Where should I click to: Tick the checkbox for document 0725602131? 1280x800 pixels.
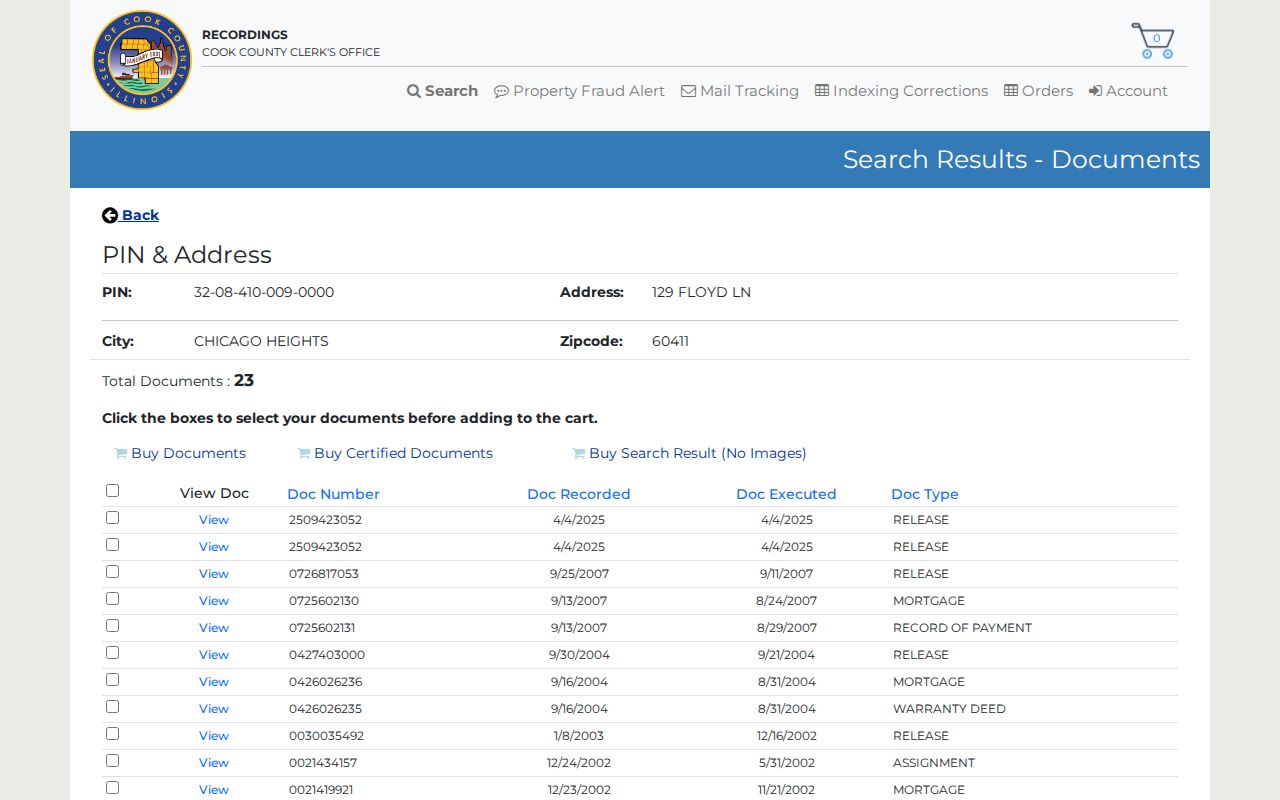click(x=112, y=626)
